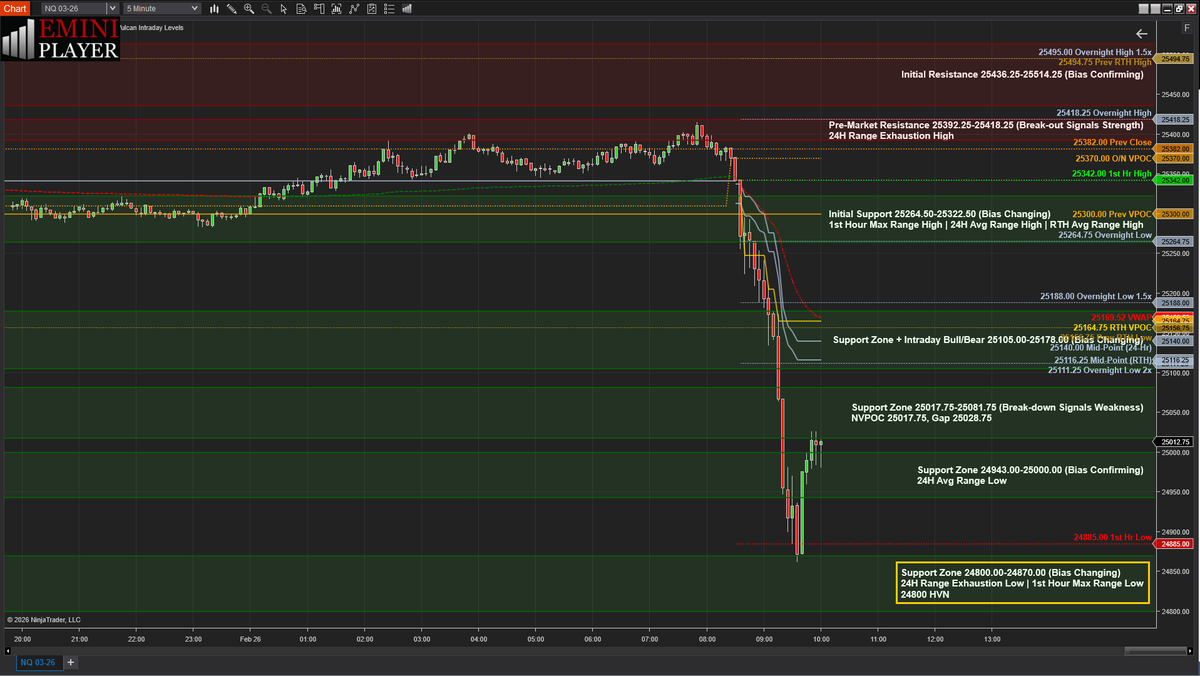
Task: Activate the zoom in magnifier
Action: (249, 8)
